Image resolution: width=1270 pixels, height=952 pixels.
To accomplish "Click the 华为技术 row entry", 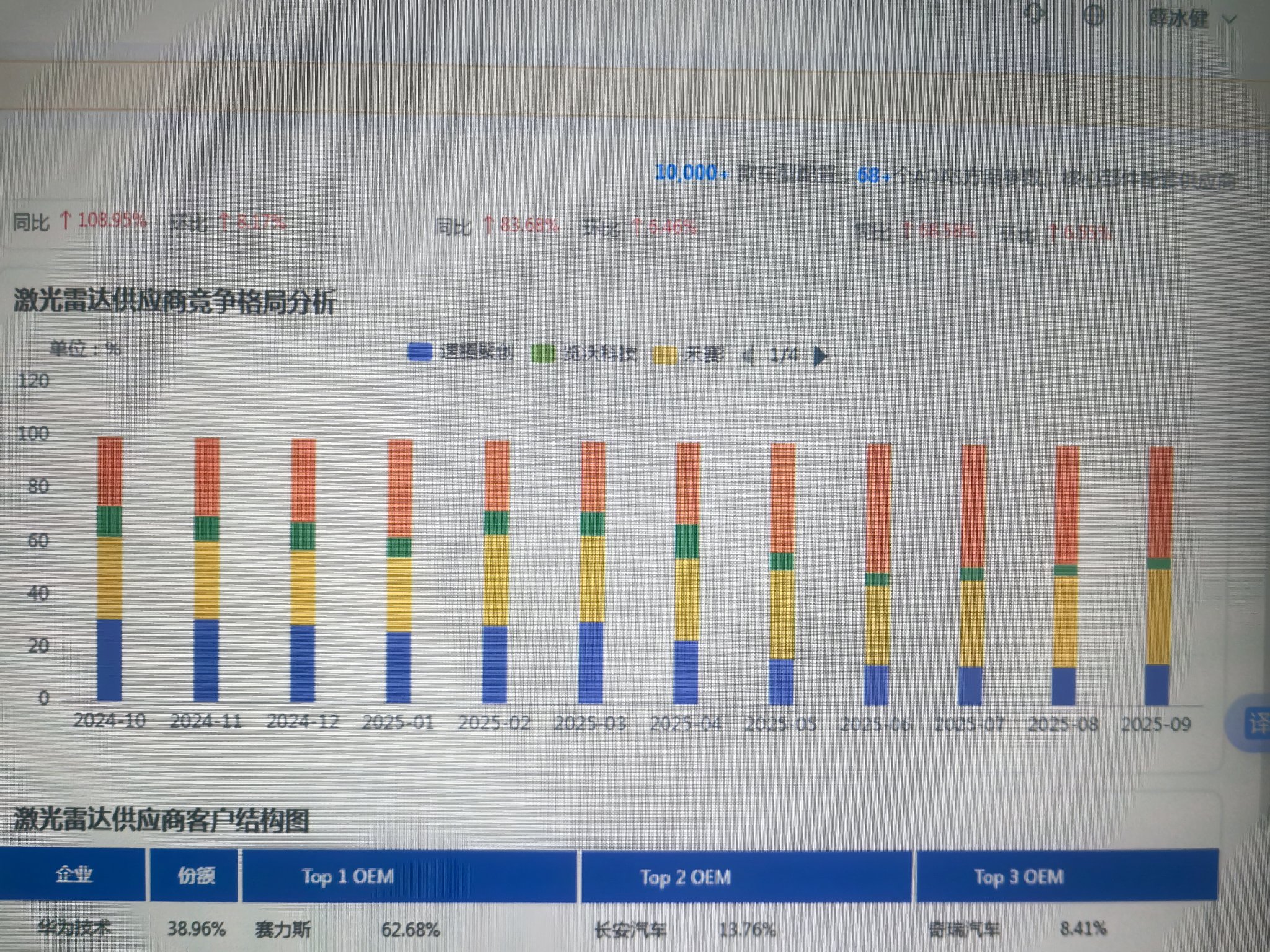I will tap(73, 928).
